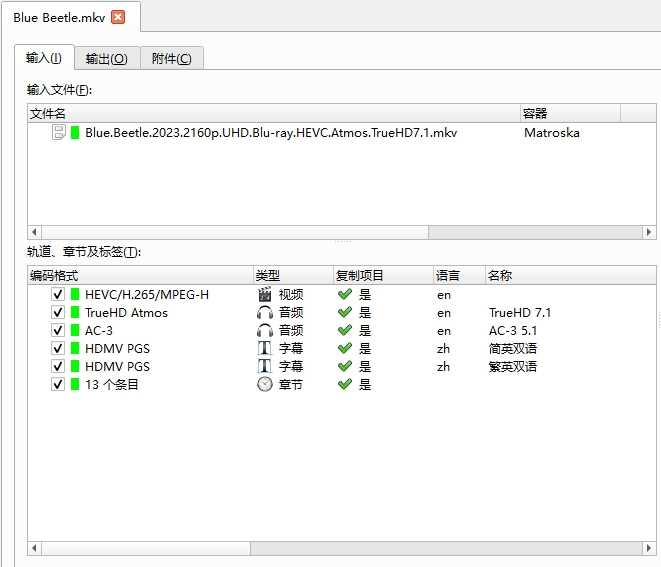Click the zh language of 简英双语 row
The height and width of the screenshot is (567, 661).
pos(443,349)
